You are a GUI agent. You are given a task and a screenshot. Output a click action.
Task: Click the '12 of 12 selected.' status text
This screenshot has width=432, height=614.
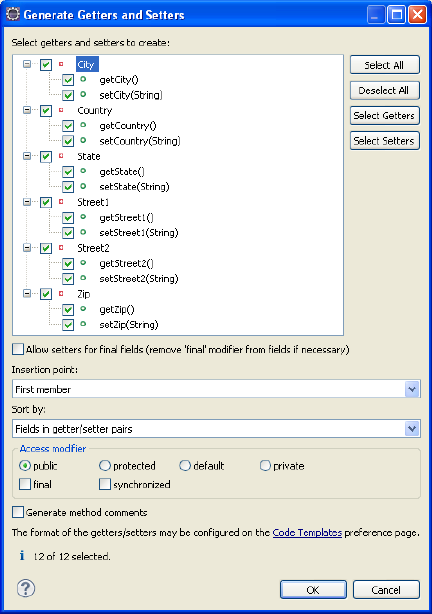click(72, 556)
